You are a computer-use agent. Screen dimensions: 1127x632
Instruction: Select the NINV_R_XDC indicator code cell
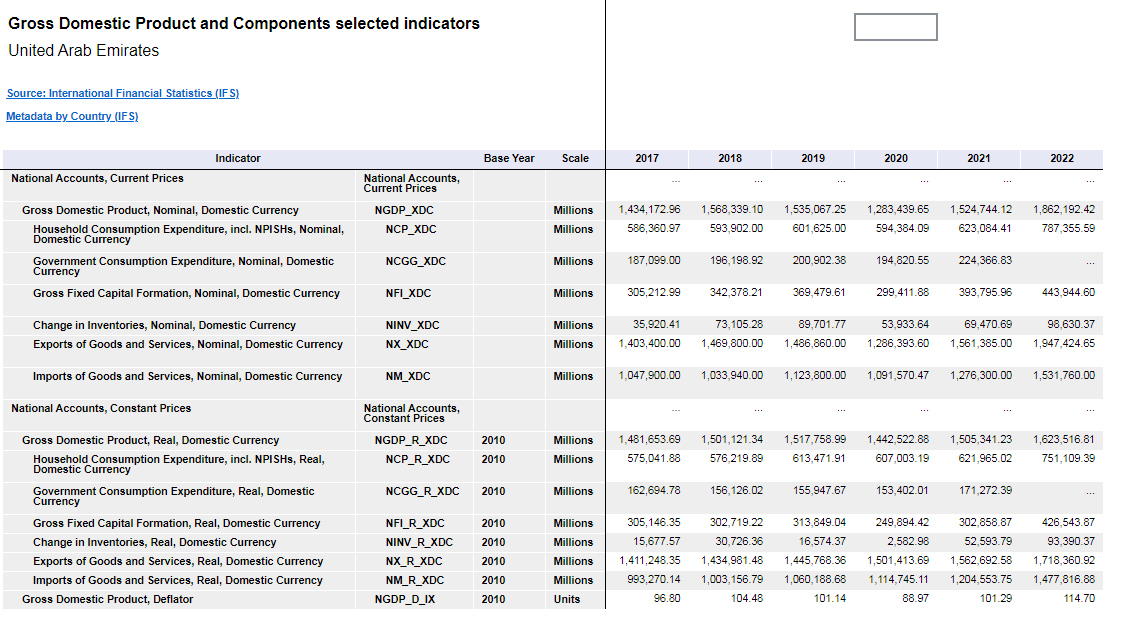tap(419, 542)
